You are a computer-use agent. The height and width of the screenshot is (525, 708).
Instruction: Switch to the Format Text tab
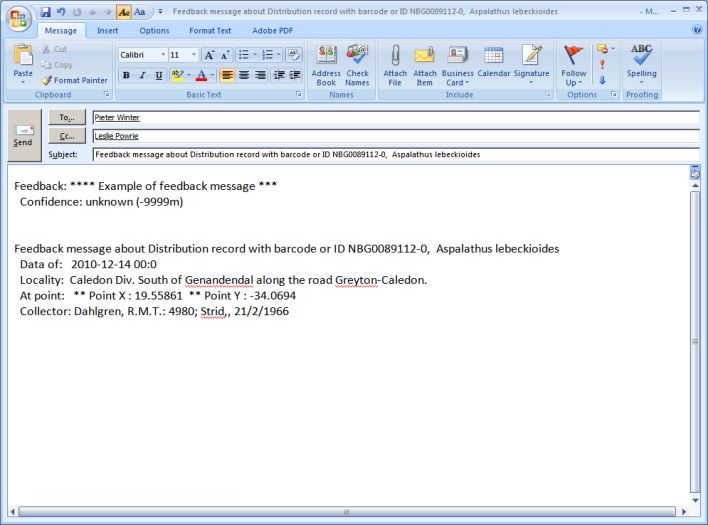pos(210,31)
